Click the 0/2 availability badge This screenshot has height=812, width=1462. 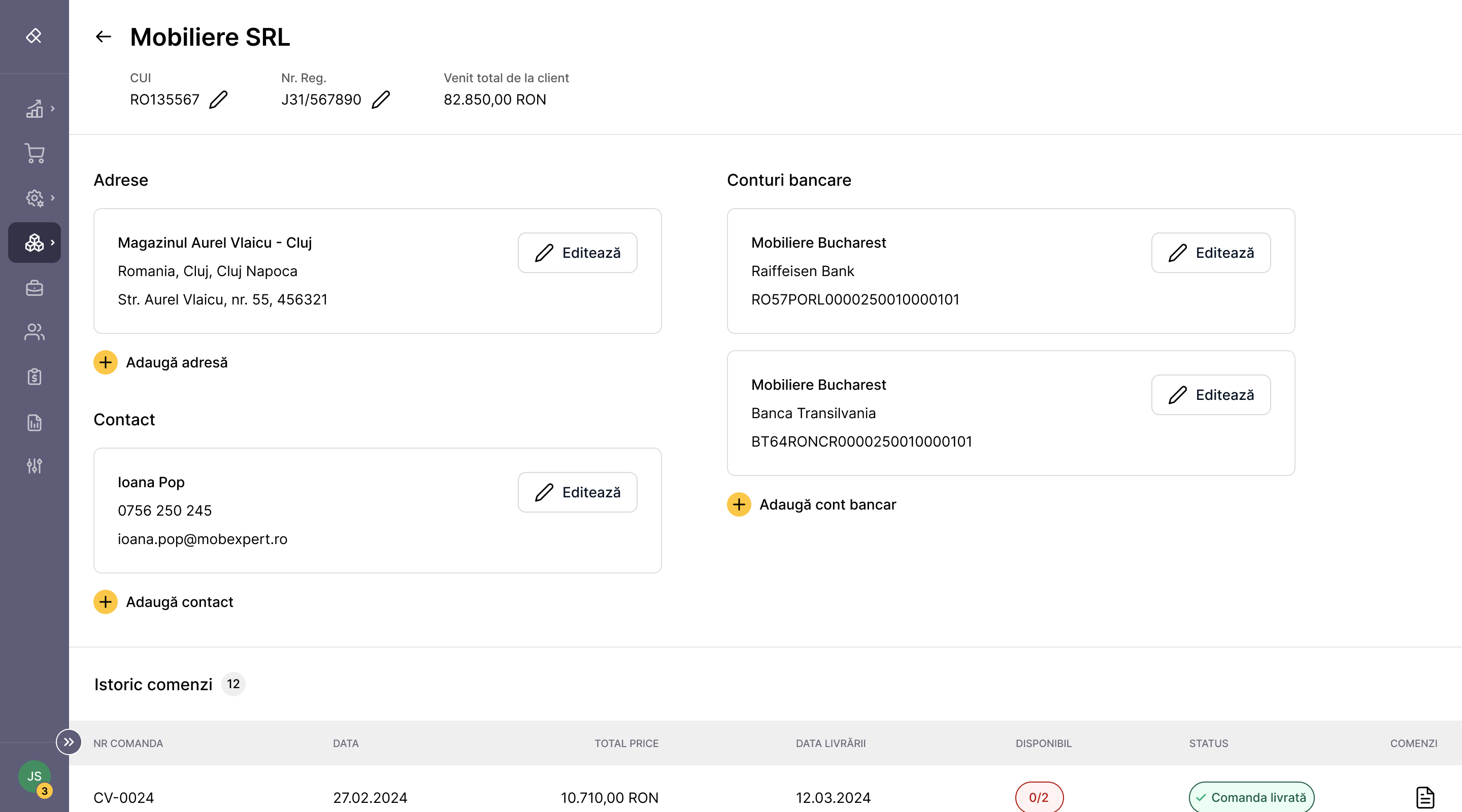click(x=1039, y=797)
